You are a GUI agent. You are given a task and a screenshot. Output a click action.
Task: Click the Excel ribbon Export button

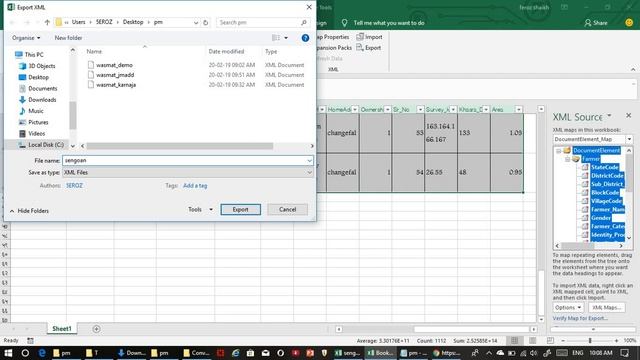[x=369, y=48]
